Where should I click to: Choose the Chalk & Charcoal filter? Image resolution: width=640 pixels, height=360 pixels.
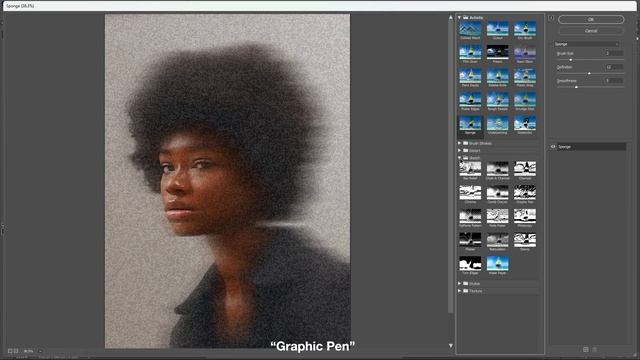point(498,170)
